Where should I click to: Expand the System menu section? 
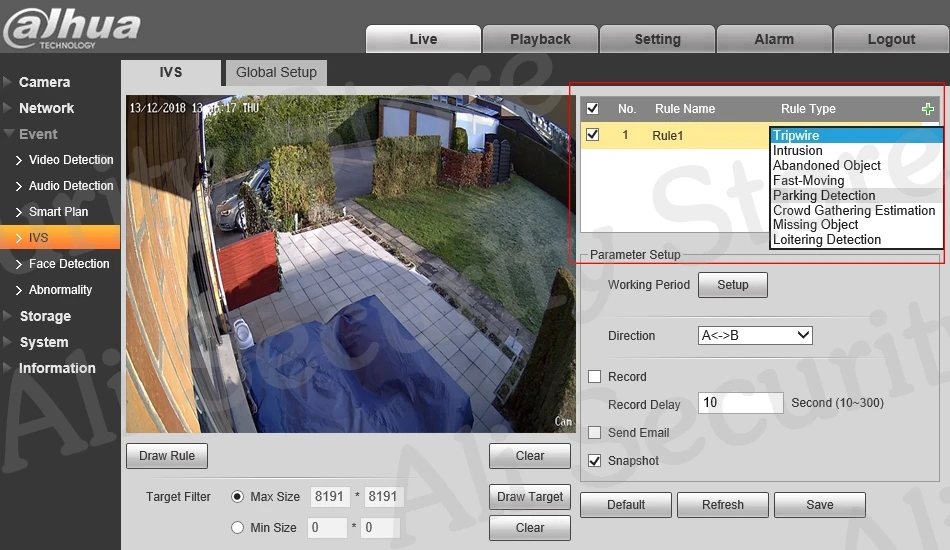click(44, 342)
